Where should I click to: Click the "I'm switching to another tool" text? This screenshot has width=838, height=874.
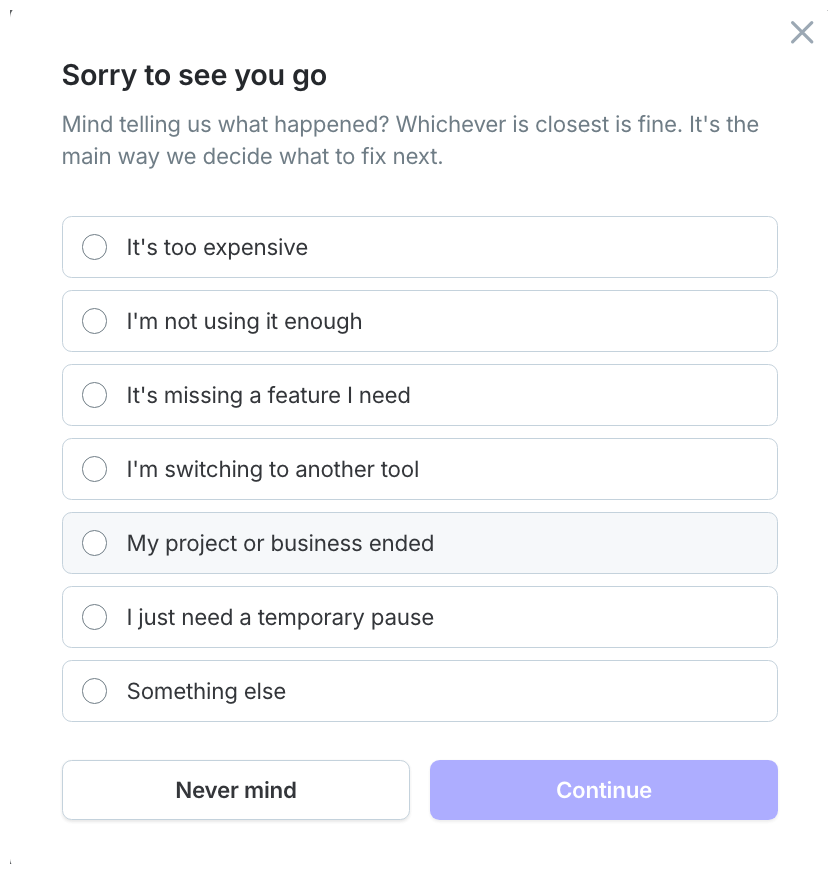coord(273,469)
